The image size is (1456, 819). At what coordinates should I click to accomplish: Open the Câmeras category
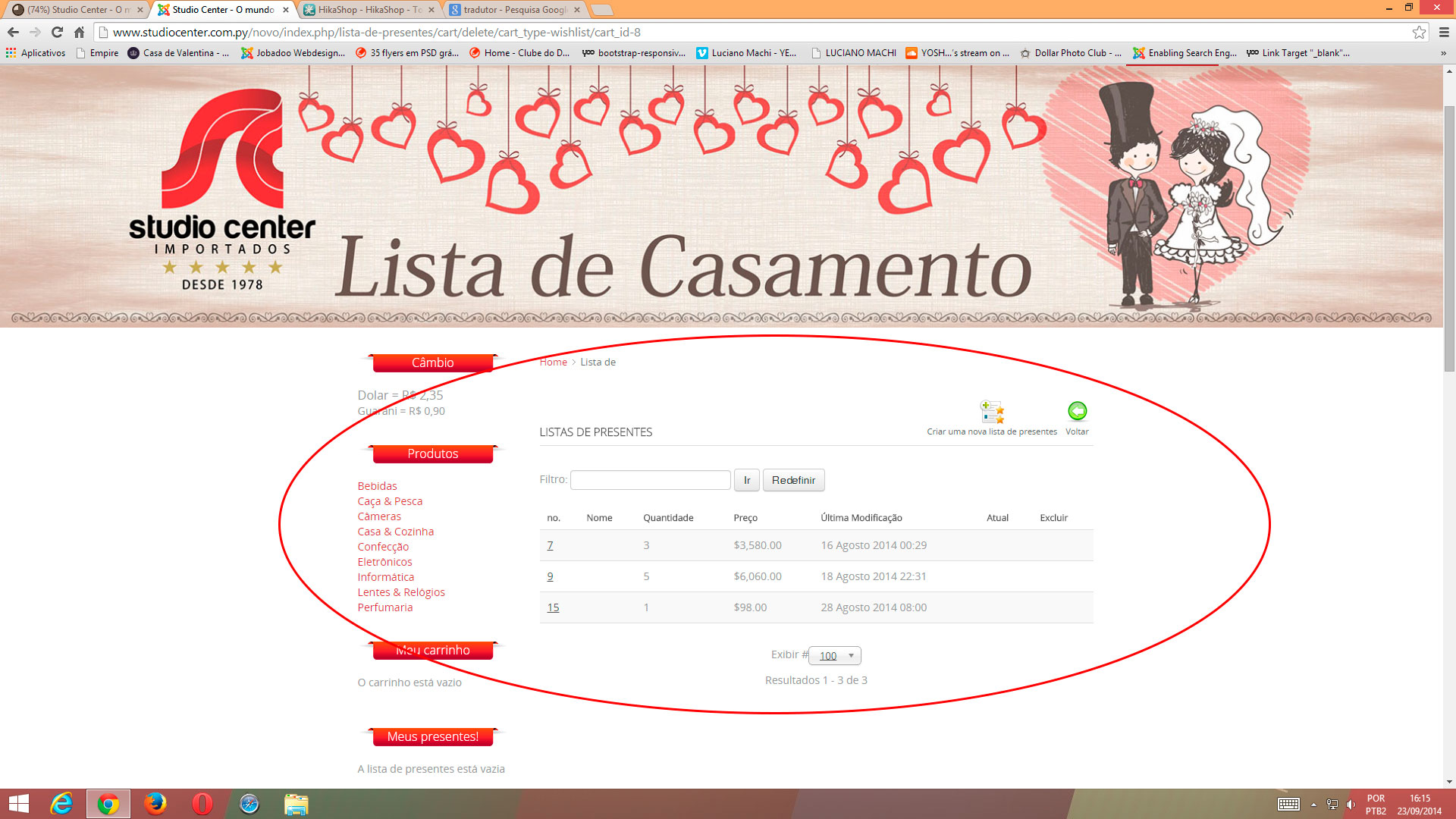(379, 516)
